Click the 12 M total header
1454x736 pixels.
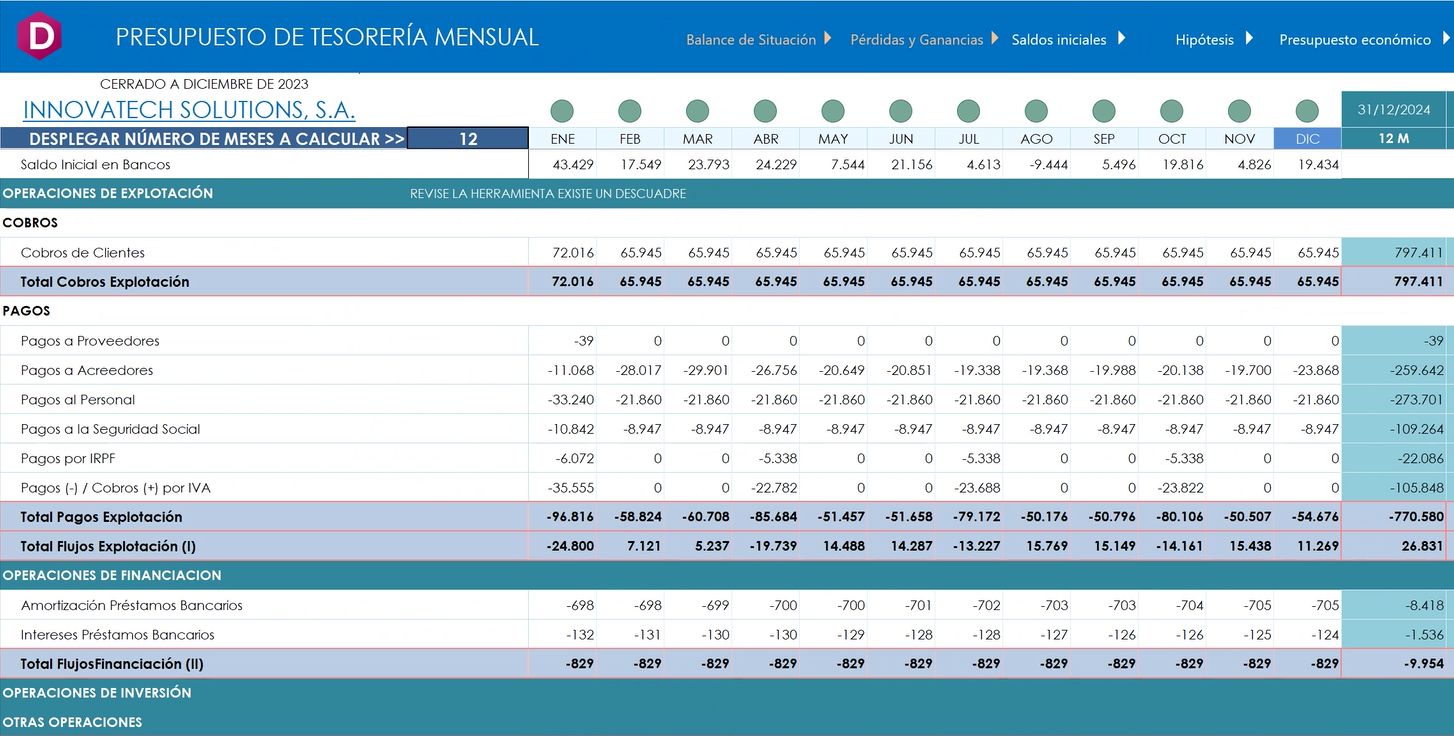point(1393,139)
